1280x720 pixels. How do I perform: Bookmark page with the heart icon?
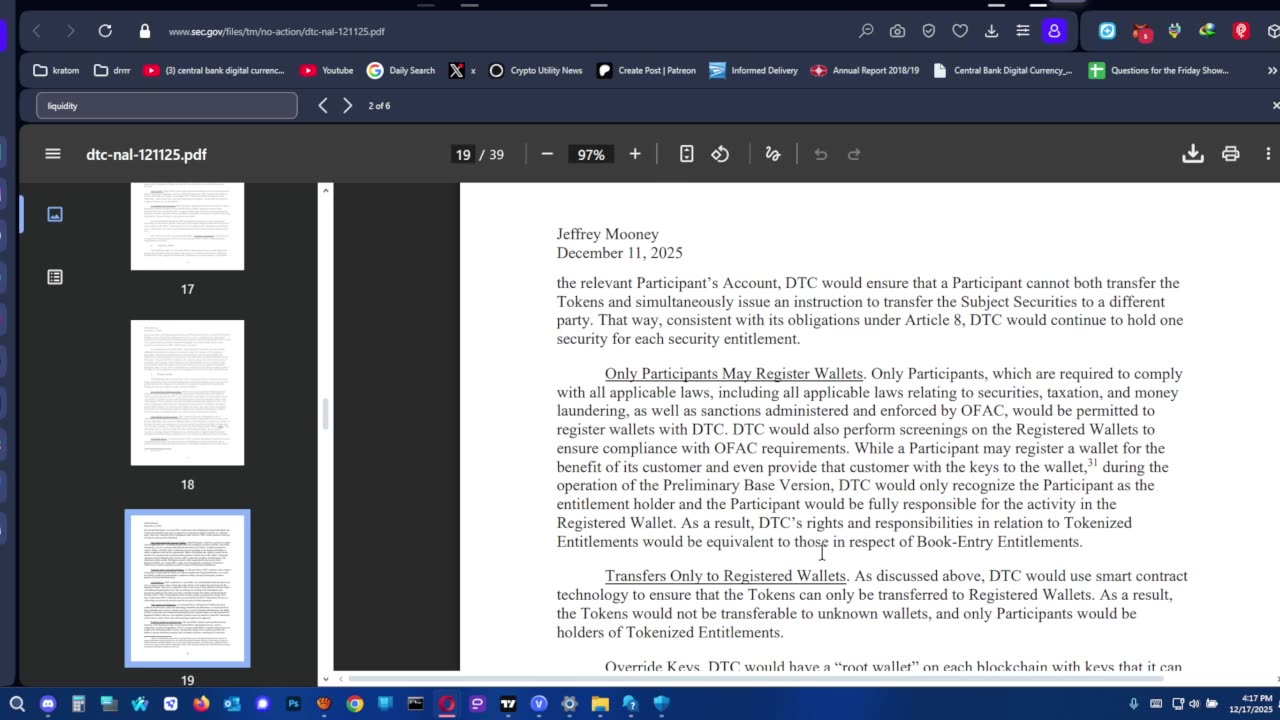click(x=960, y=31)
